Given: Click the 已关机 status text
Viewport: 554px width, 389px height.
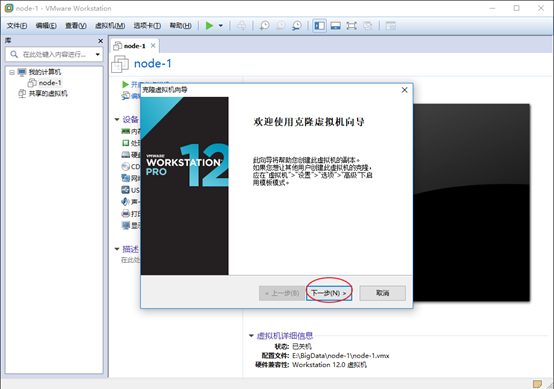Looking at the screenshot, I should click(302, 346).
